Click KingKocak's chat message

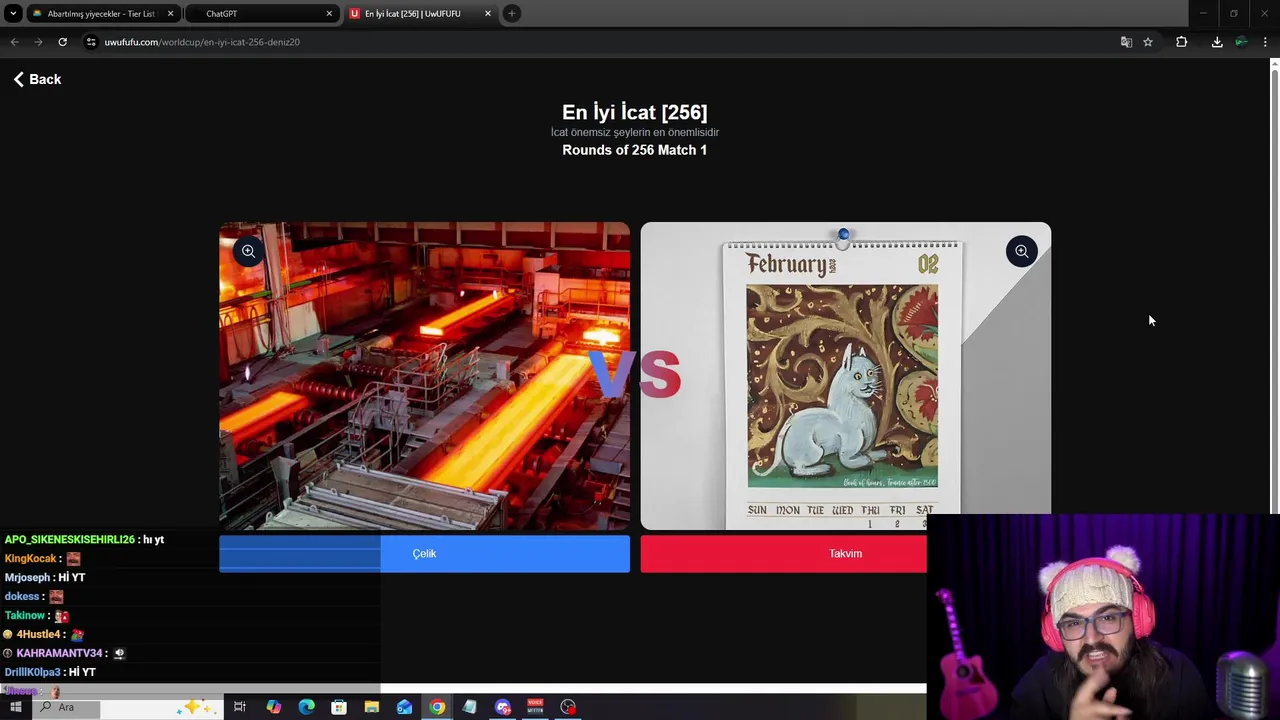tap(42, 559)
